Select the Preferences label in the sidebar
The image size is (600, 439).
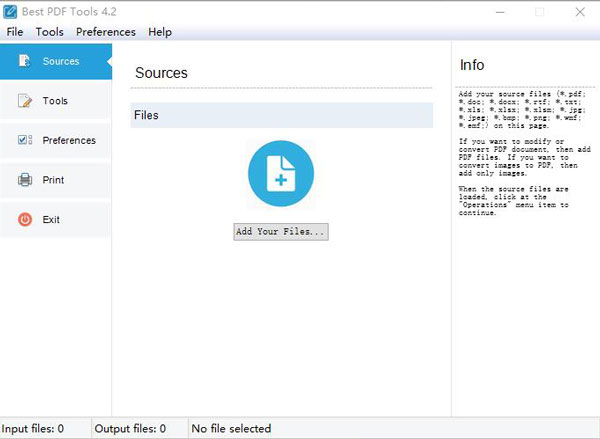pos(69,140)
